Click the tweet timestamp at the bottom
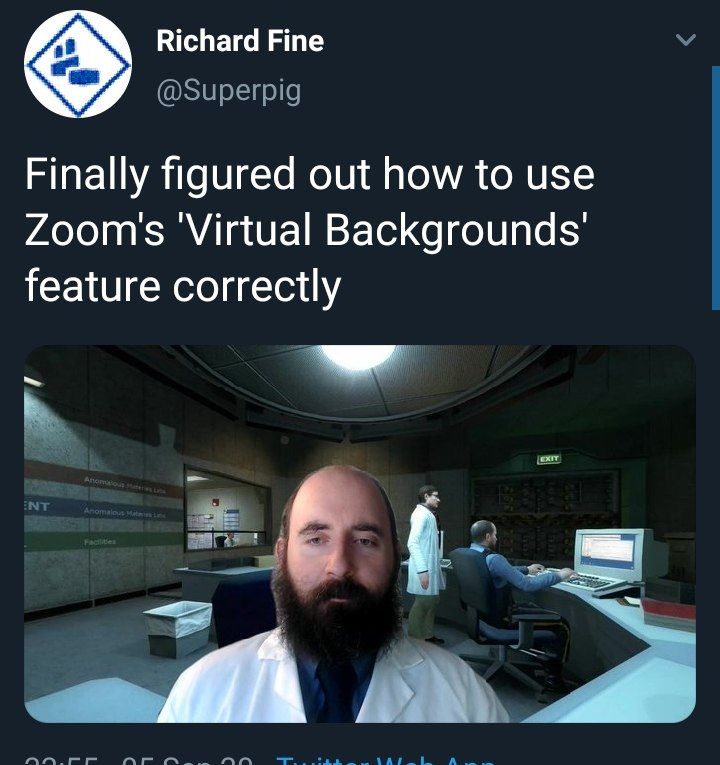Image resolution: width=720 pixels, height=765 pixels. click(139, 760)
